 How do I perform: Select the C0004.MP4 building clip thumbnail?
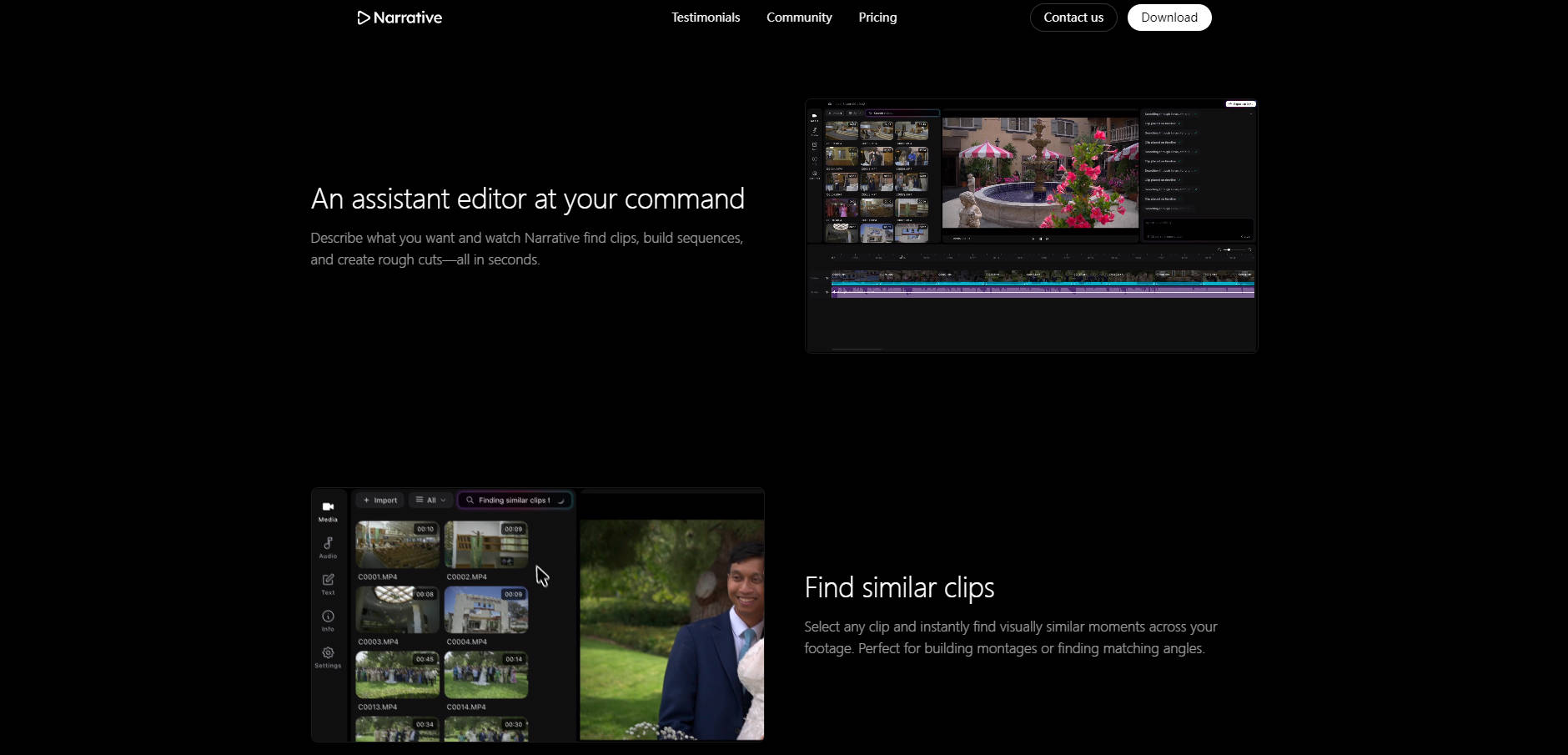(485, 610)
